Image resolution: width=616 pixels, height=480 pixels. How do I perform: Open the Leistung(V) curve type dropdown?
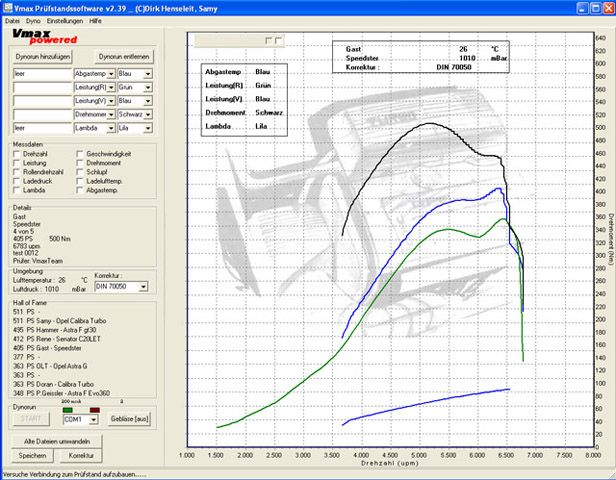pos(111,101)
